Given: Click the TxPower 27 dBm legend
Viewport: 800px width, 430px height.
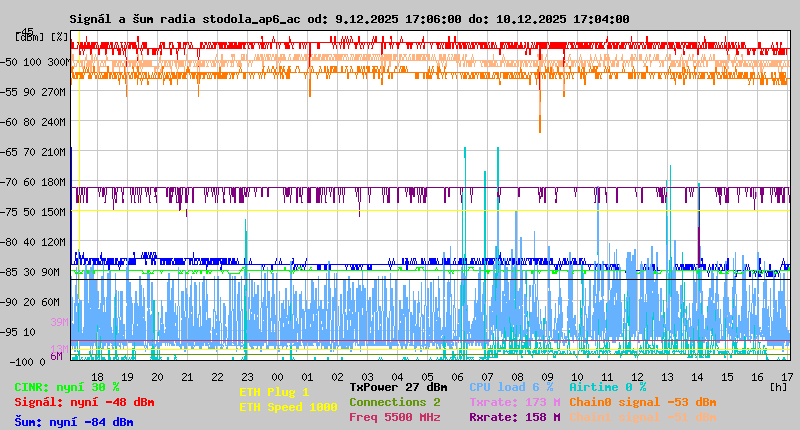Looking at the screenshot, I should [x=398, y=387].
